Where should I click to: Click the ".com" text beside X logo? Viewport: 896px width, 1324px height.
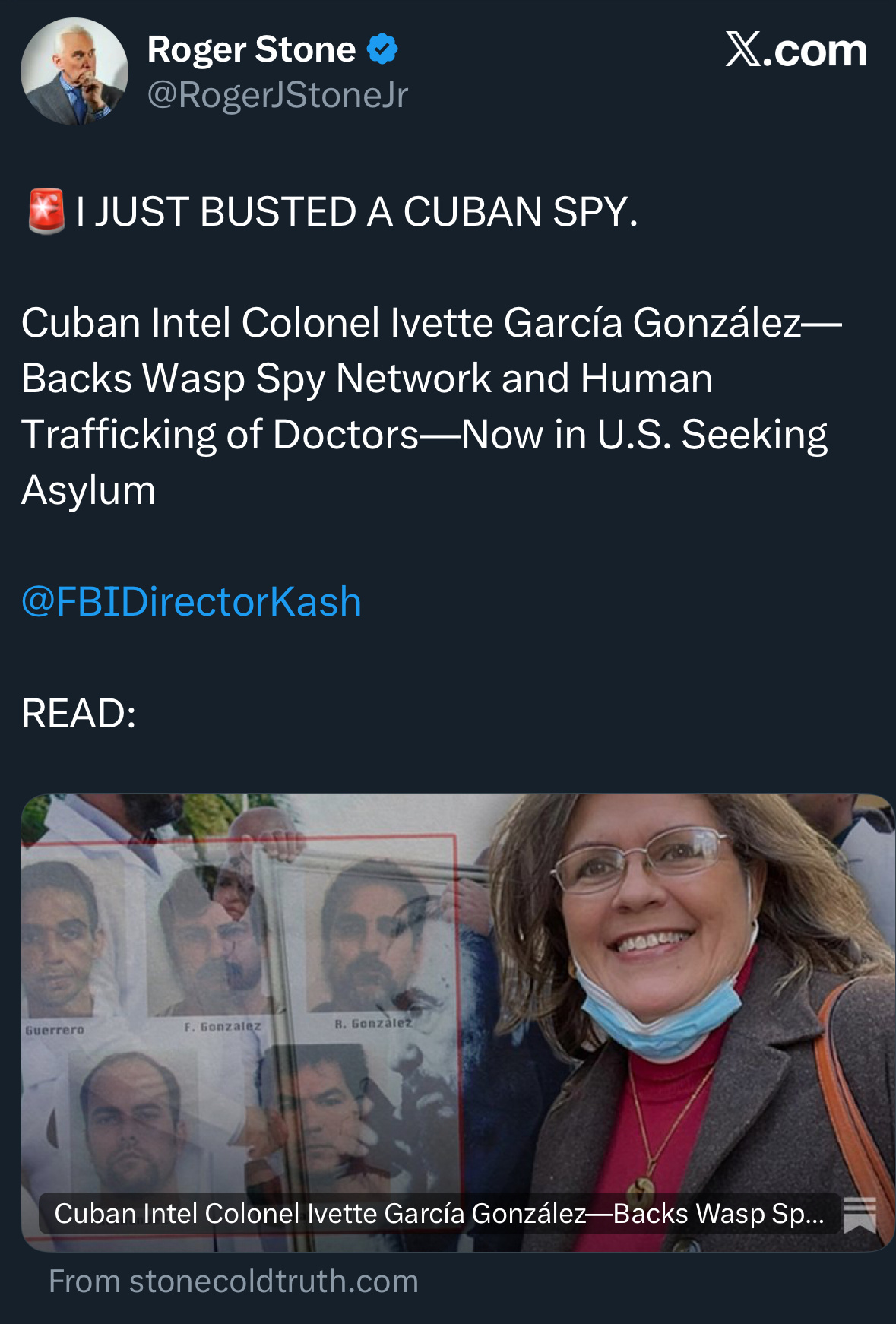tap(815, 50)
